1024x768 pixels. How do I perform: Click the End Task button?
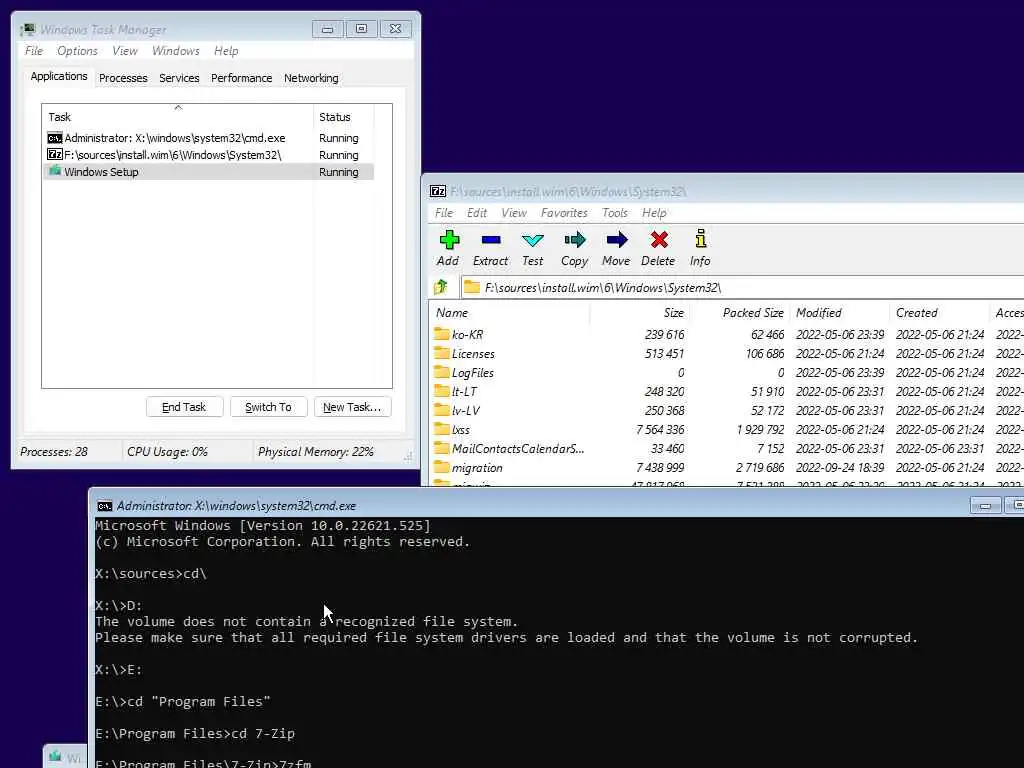184,407
